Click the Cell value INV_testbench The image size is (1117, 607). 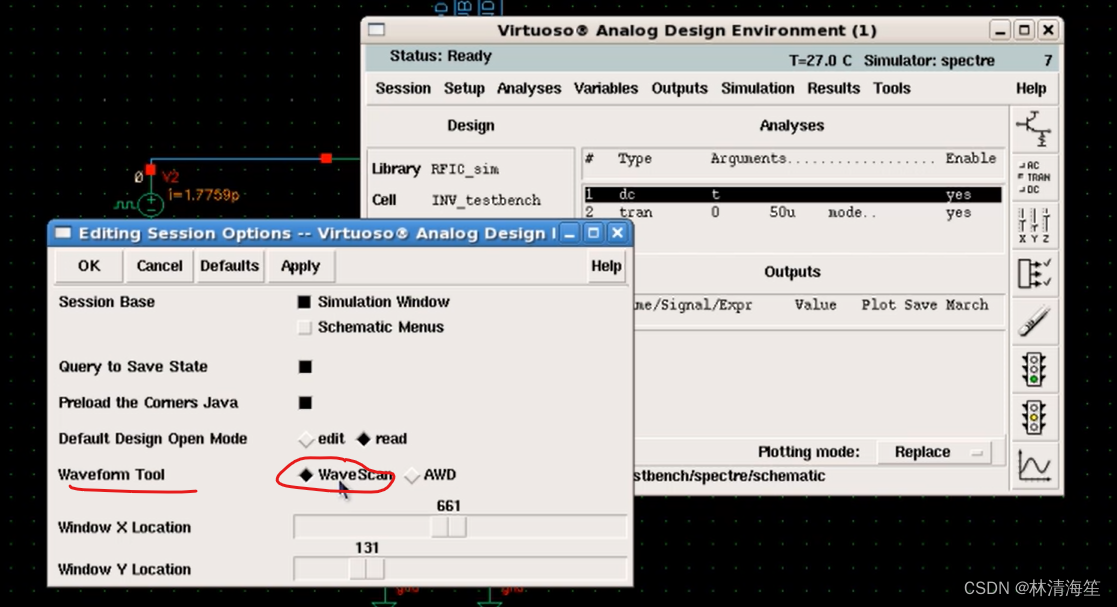coord(486,200)
